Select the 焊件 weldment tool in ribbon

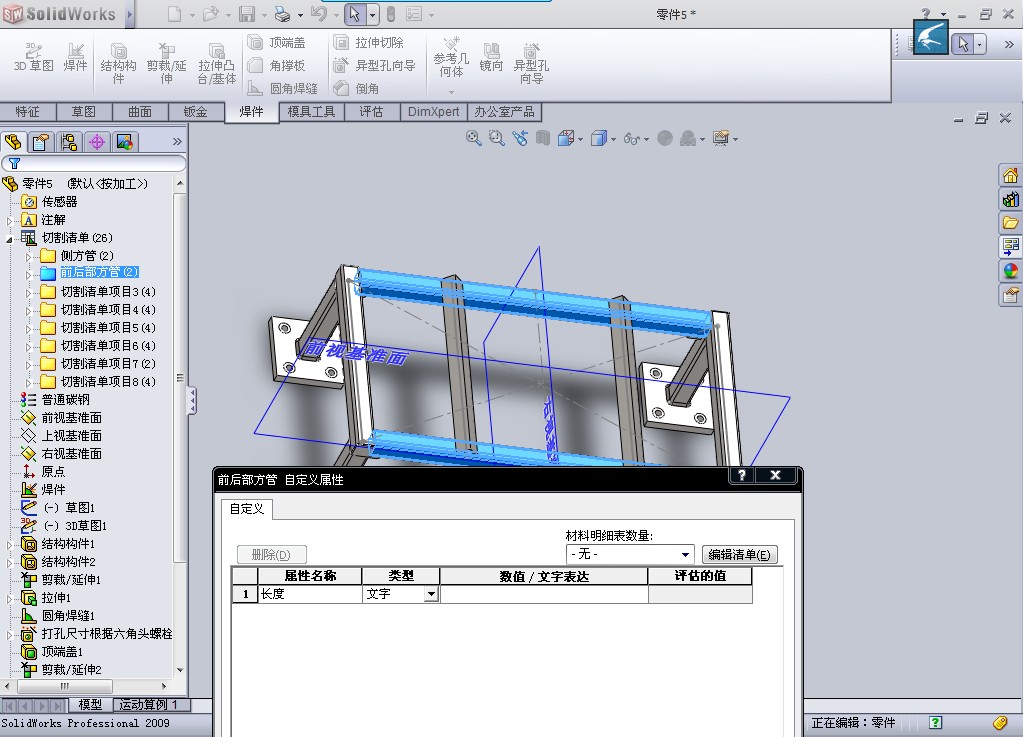75,57
